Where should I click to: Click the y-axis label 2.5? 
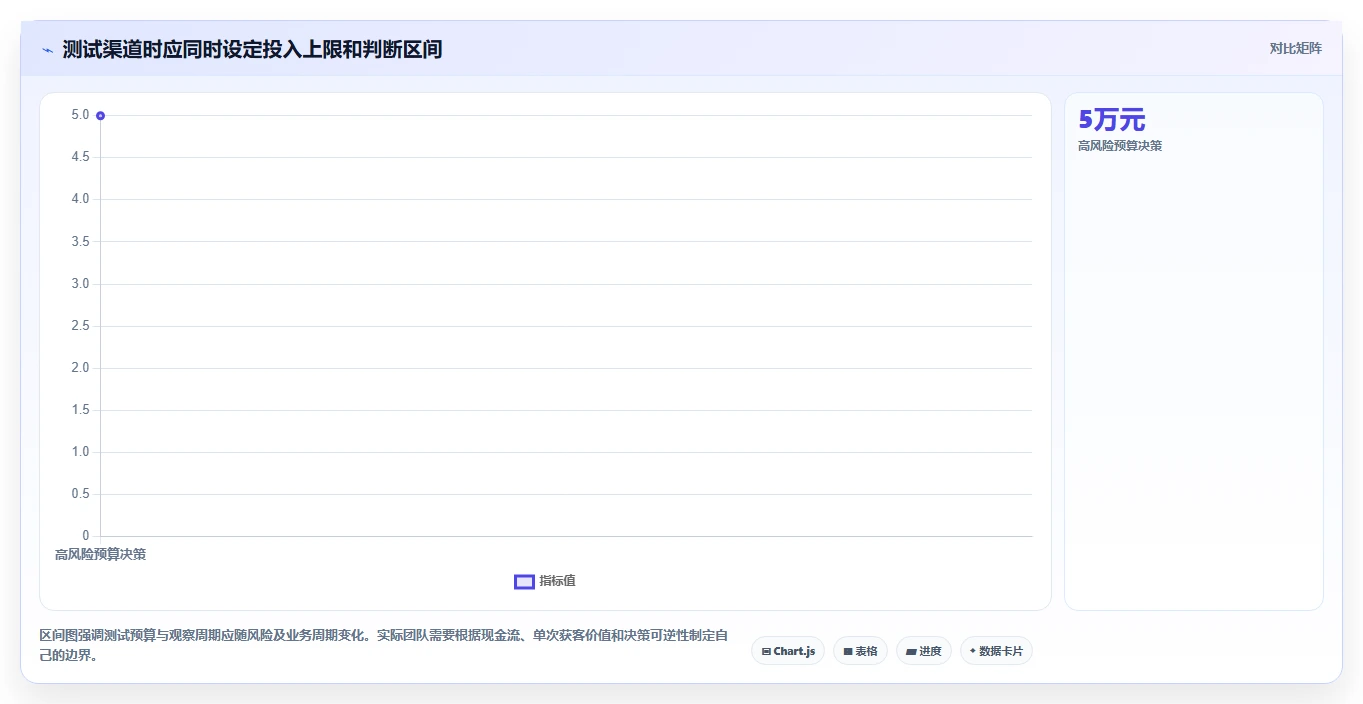coord(80,326)
